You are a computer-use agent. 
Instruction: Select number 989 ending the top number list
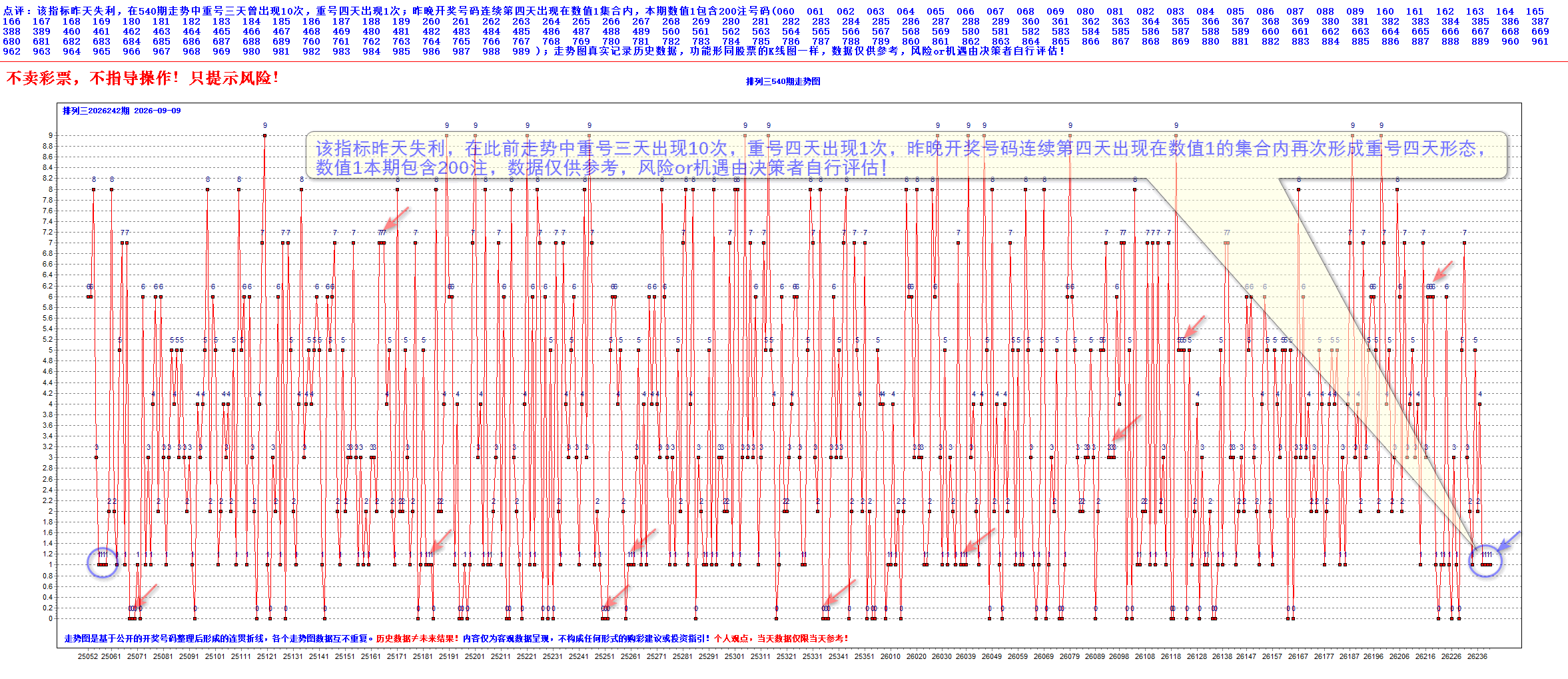click(522, 51)
